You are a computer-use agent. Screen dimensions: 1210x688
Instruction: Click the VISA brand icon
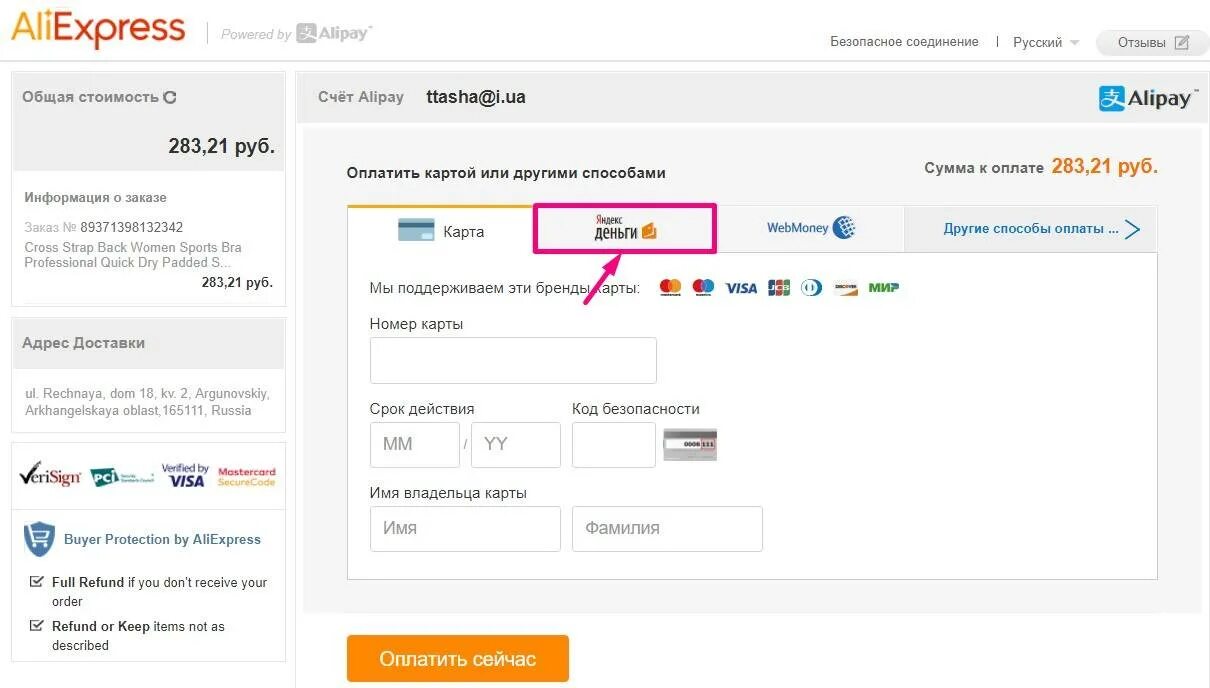tap(741, 288)
